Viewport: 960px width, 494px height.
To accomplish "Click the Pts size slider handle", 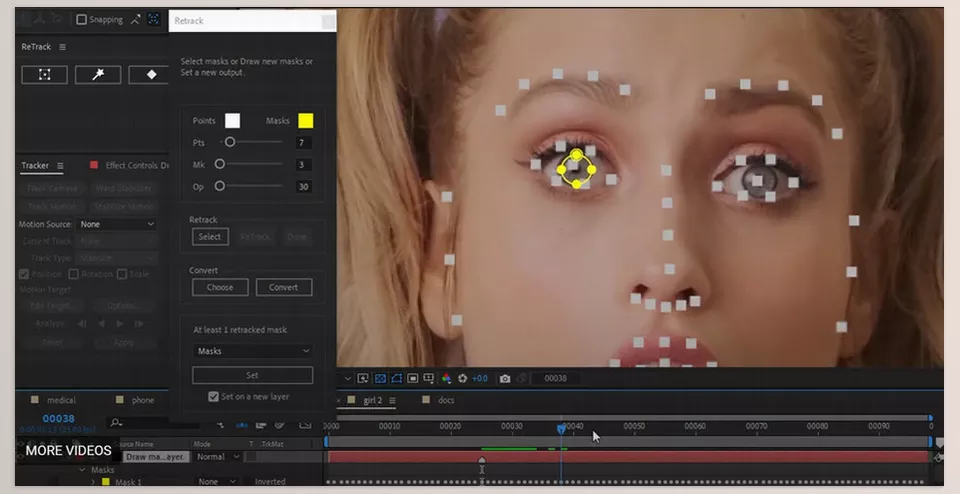I will pyautogui.click(x=230, y=142).
